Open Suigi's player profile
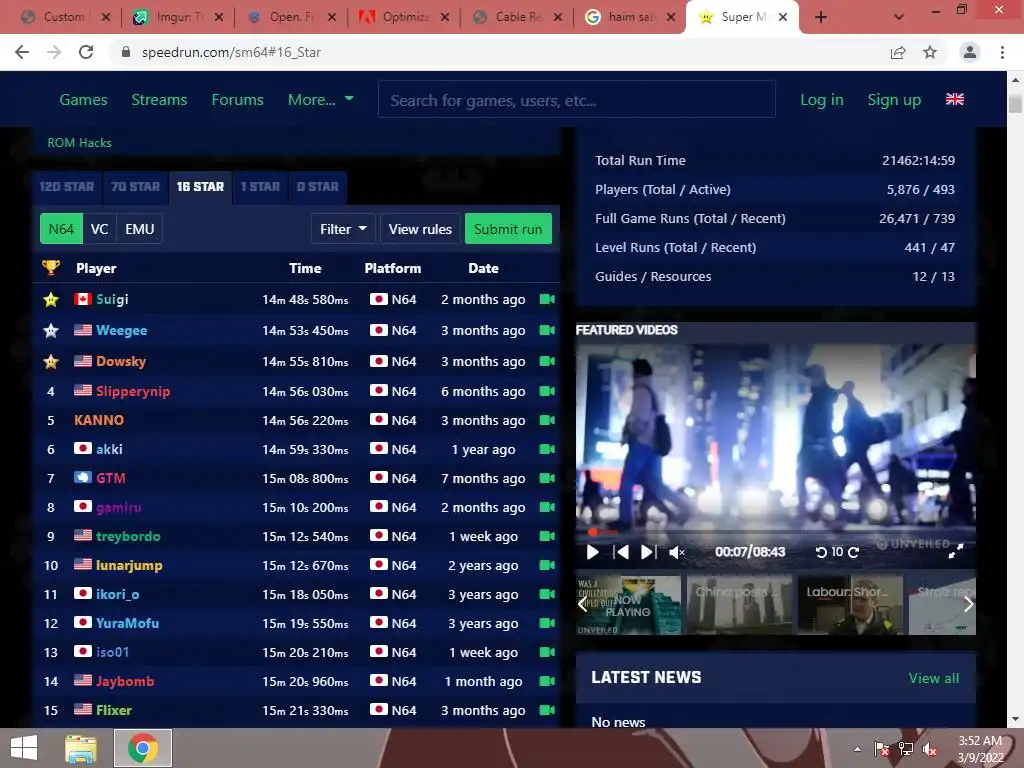The image size is (1024, 768). click(x=112, y=299)
